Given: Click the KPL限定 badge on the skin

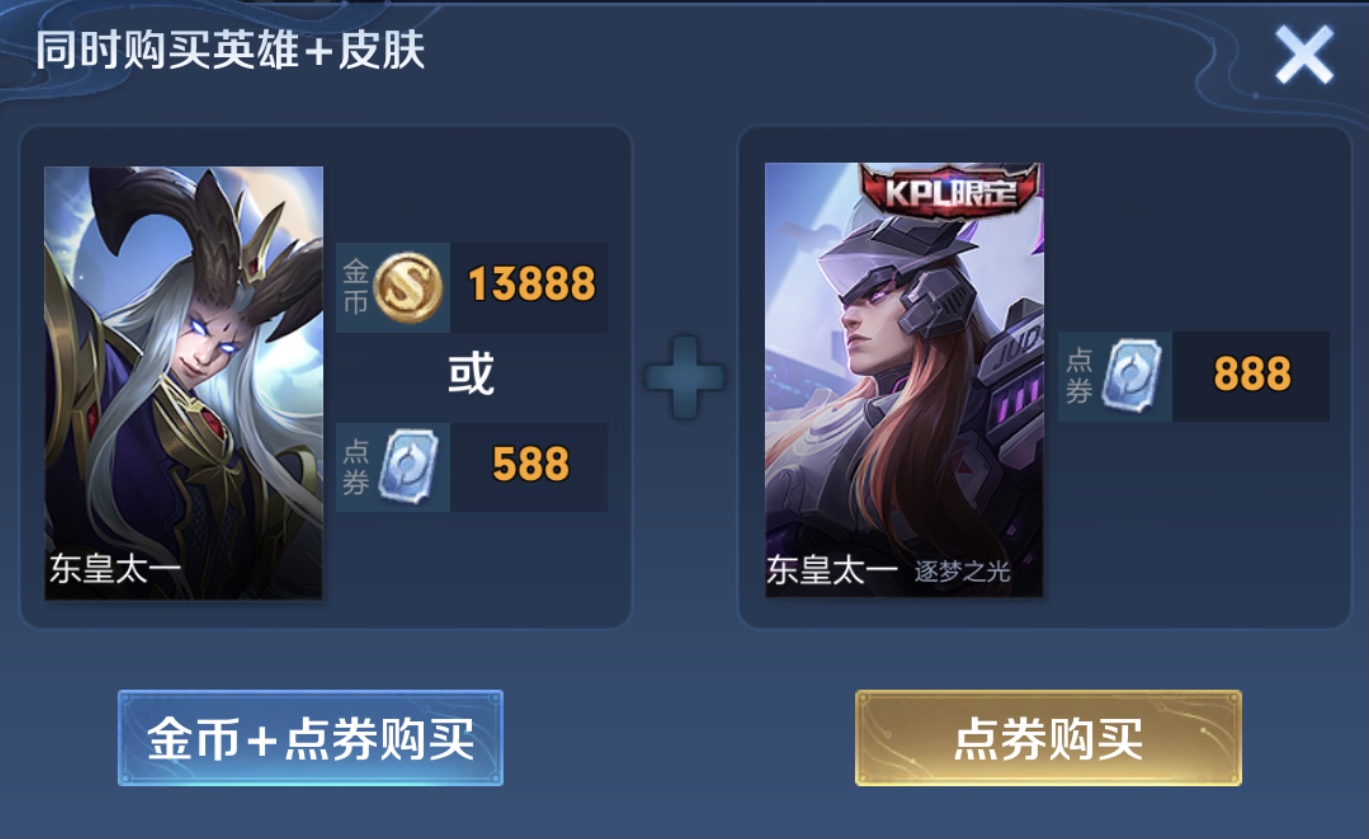Looking at the screenshot, I should click(x=949, y=190).
